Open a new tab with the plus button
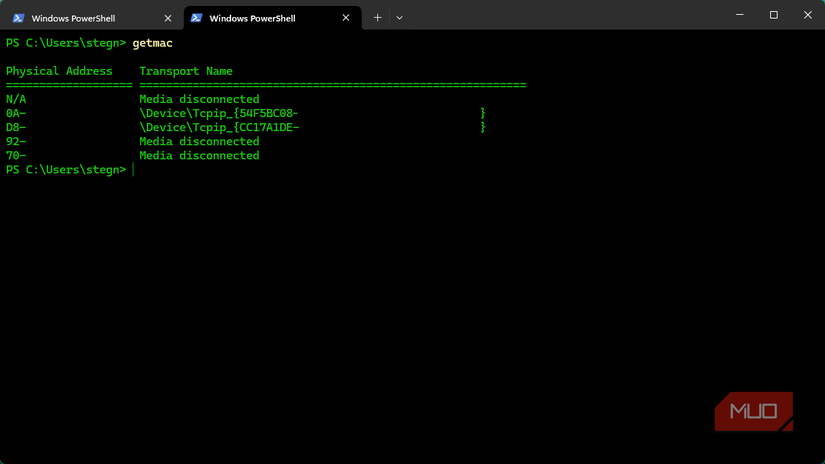Screen dimensions: 825x464 pyautogui.click(x=377, y=18)
